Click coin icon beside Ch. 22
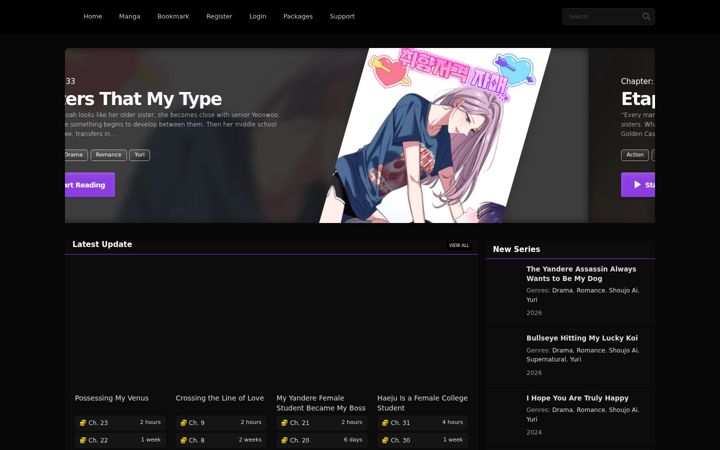The height and width of the screenshot is (450, 720). 83,440
